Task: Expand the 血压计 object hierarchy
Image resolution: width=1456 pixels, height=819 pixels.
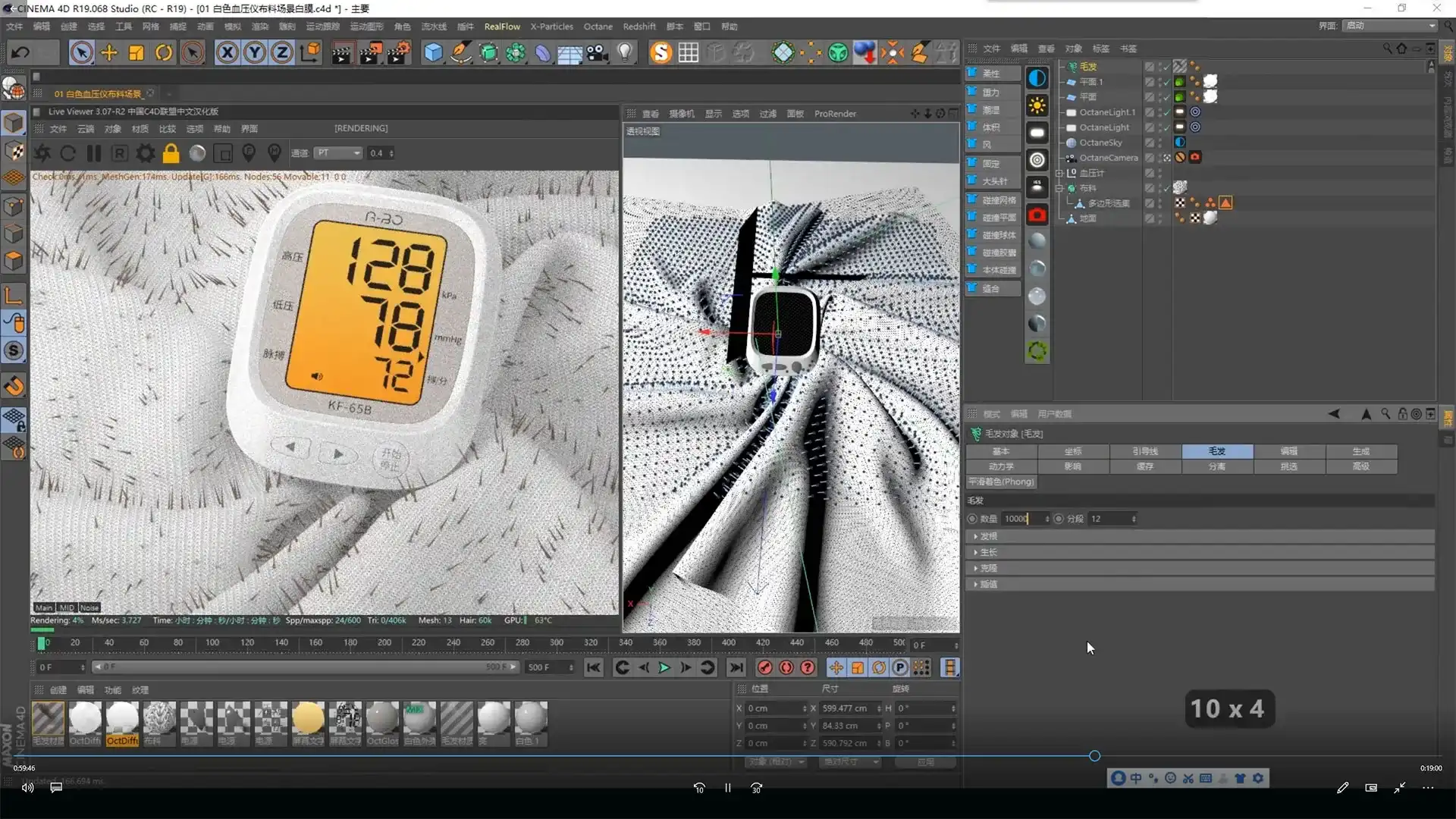Action: pos(1059,173)
